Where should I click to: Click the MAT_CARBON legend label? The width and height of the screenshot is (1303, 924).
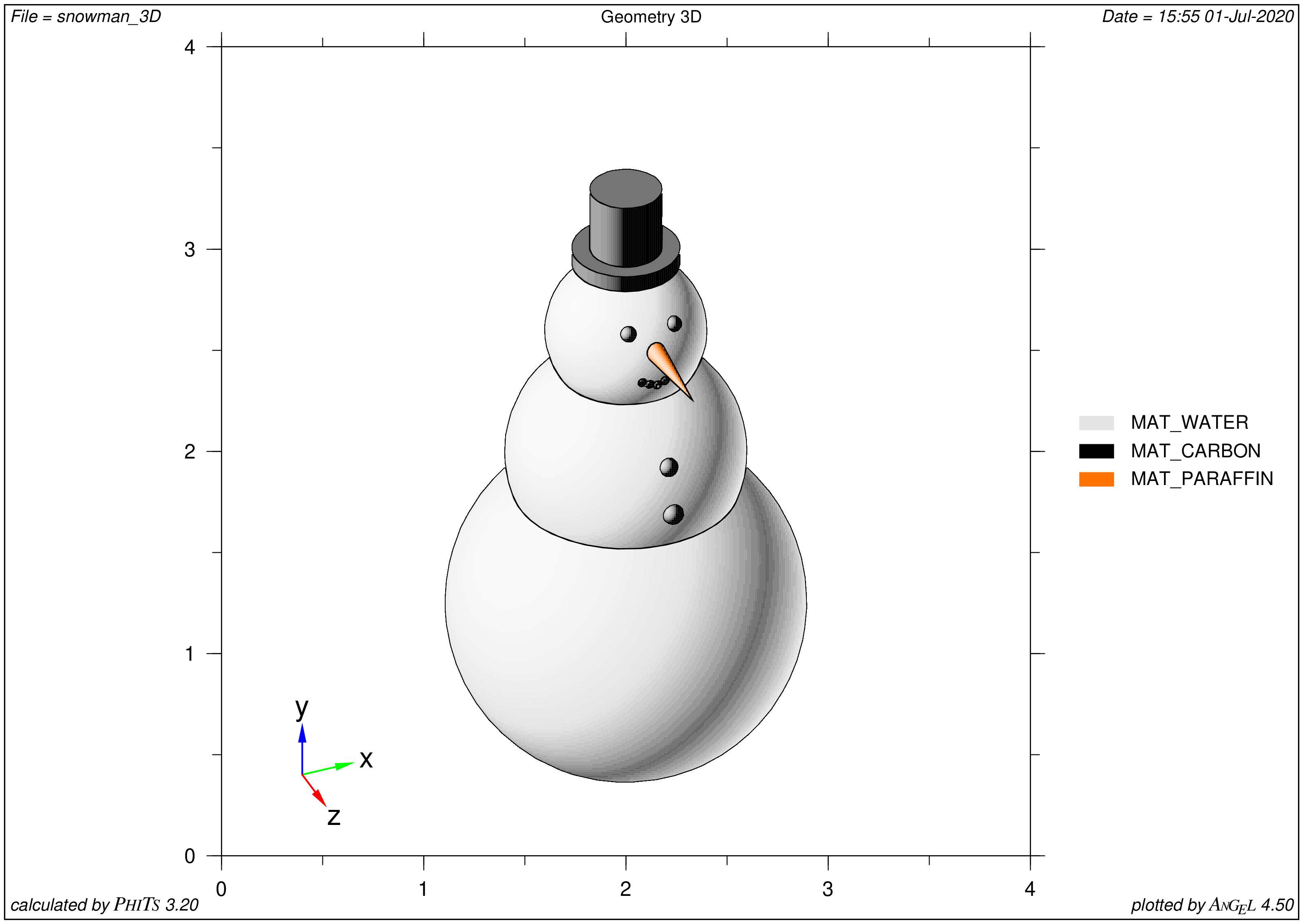(1195, 451)
